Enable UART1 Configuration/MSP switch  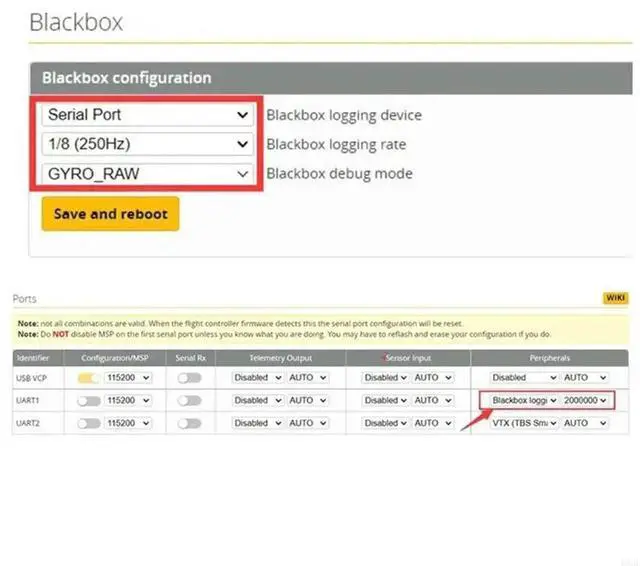pos(90,400)
